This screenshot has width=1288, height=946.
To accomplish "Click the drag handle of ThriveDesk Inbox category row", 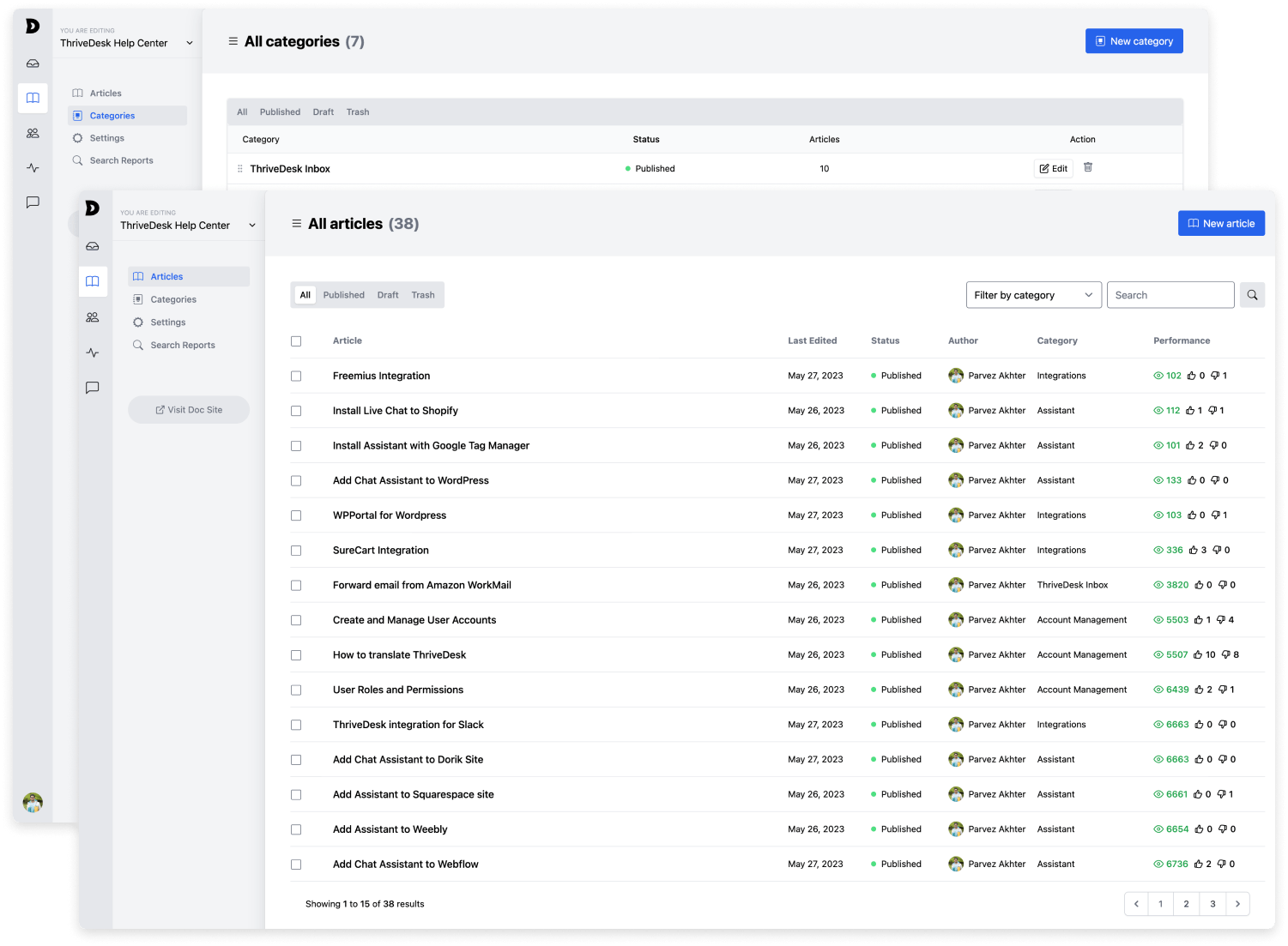I will [x=239, y=169].
